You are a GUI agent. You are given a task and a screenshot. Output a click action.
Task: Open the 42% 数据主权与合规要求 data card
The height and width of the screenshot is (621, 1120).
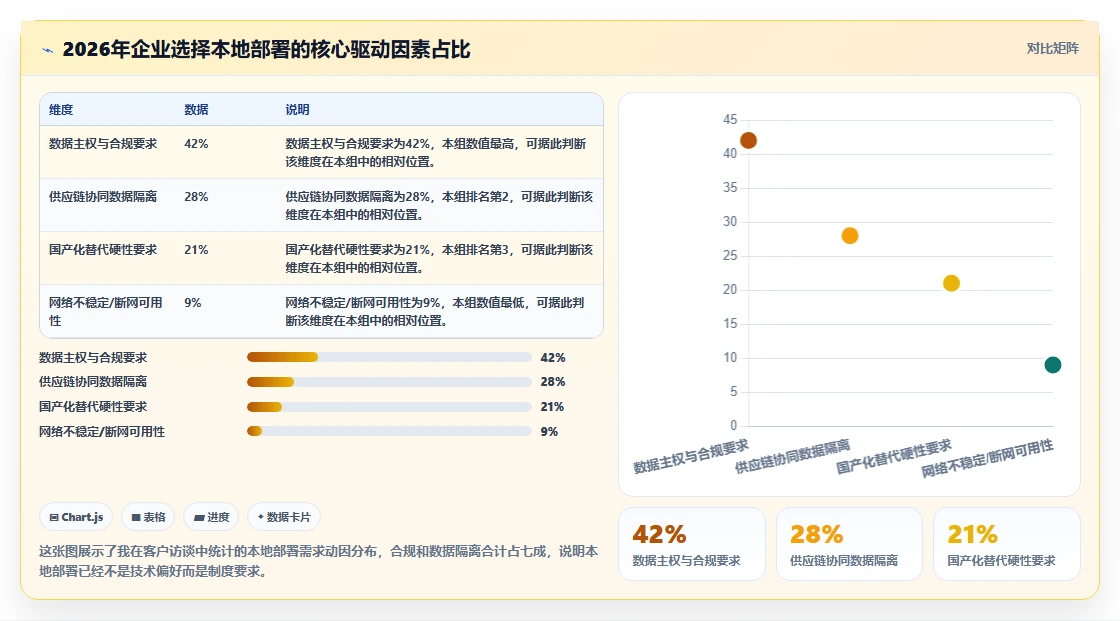pyautogui.click(x=691, y=544)
